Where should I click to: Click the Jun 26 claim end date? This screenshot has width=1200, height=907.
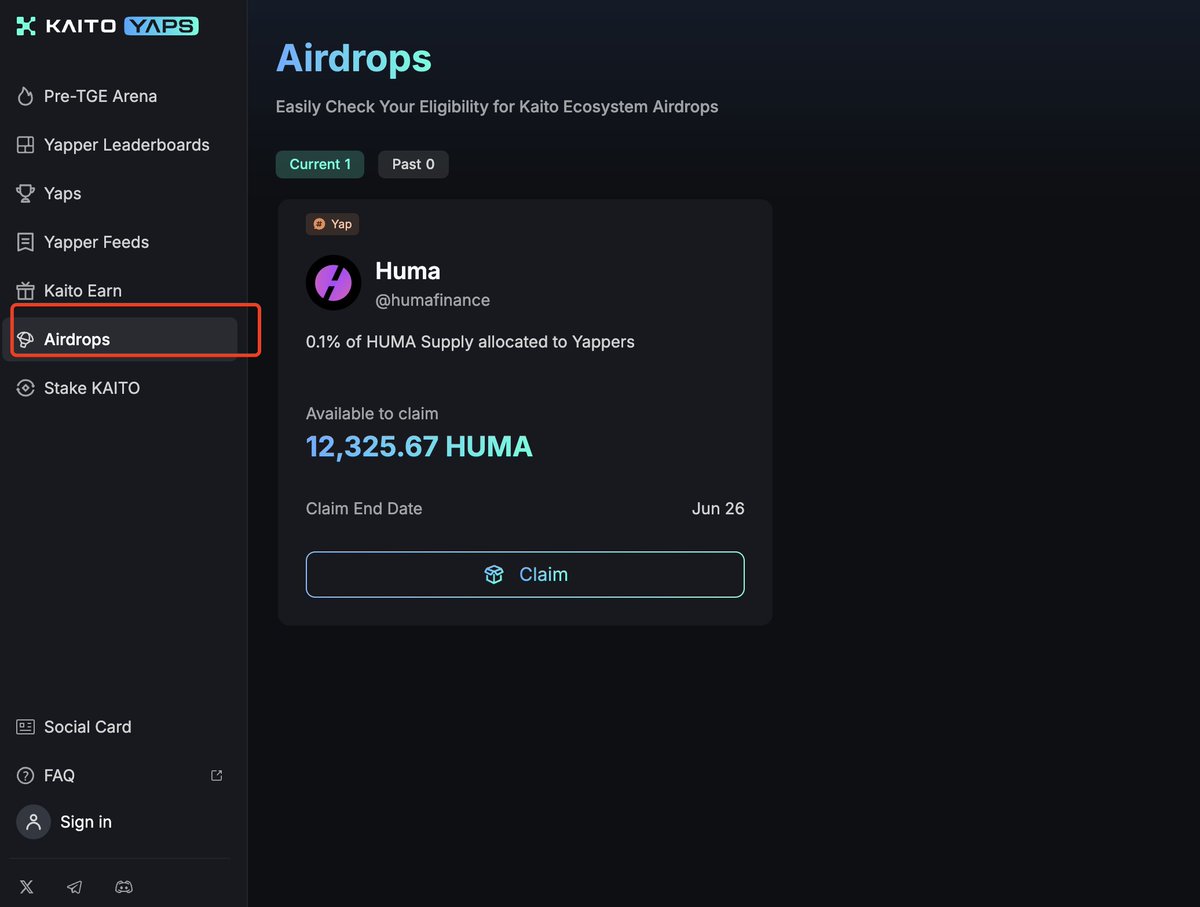click(718, 509)
